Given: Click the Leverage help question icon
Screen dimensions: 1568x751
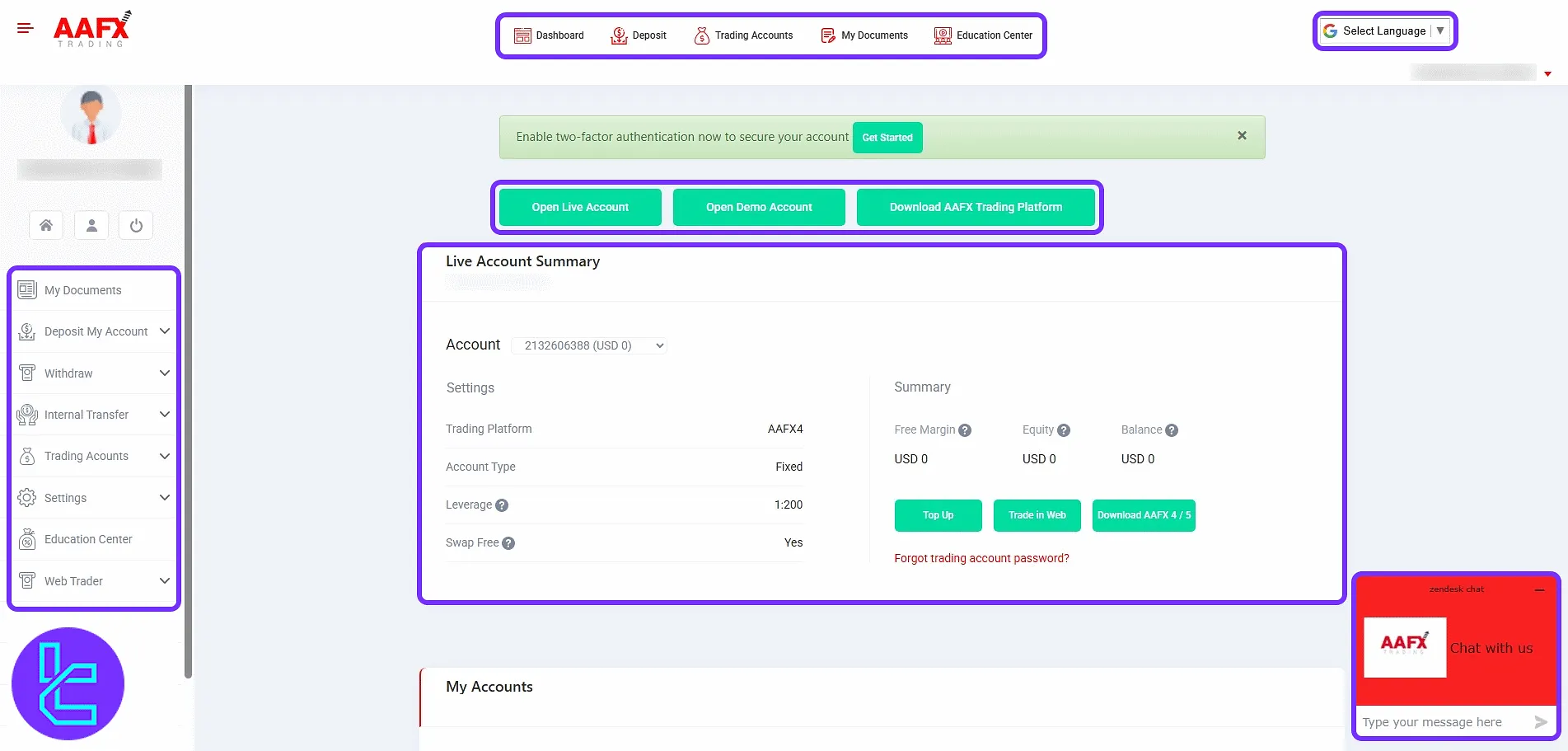Looking at the screenshot, I should pos(502,505).
